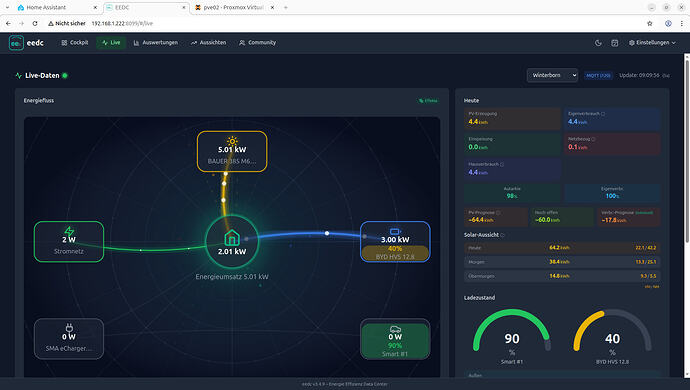690x390 pixels.
Task: Open the PV-Erzeugung 4.4 kWh tile
Action: [512, 118]
